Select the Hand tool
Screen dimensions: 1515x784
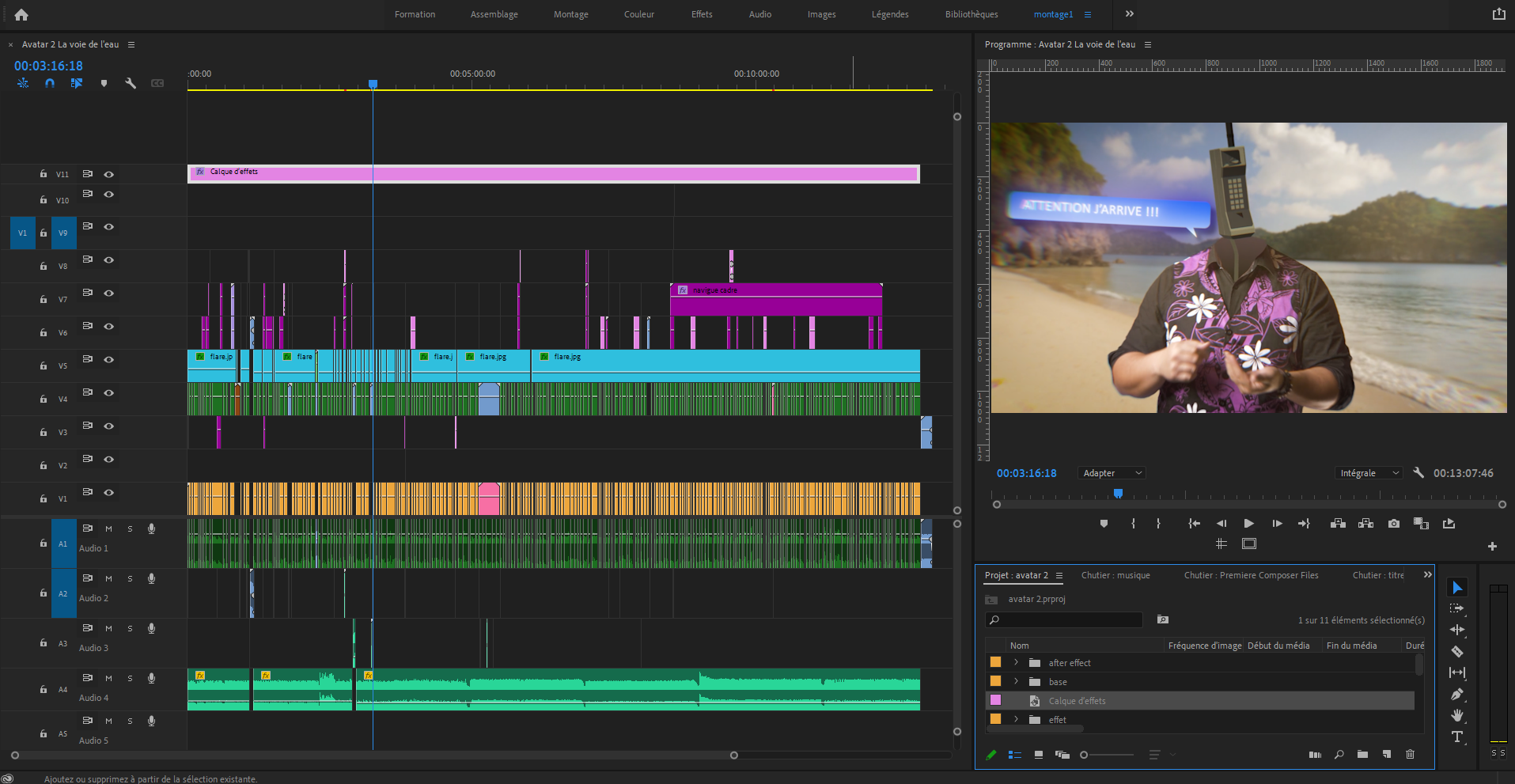1457,715
